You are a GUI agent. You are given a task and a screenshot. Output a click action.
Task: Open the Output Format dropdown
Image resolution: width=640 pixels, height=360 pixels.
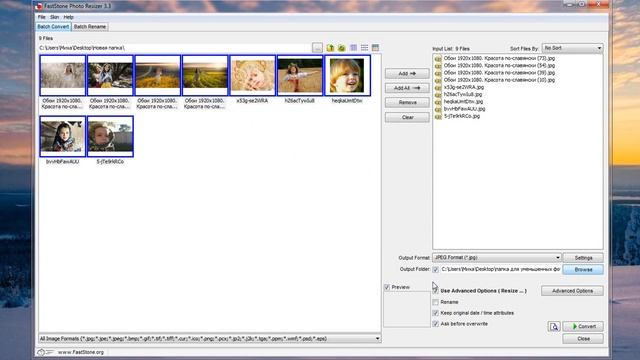pos(497,258)
